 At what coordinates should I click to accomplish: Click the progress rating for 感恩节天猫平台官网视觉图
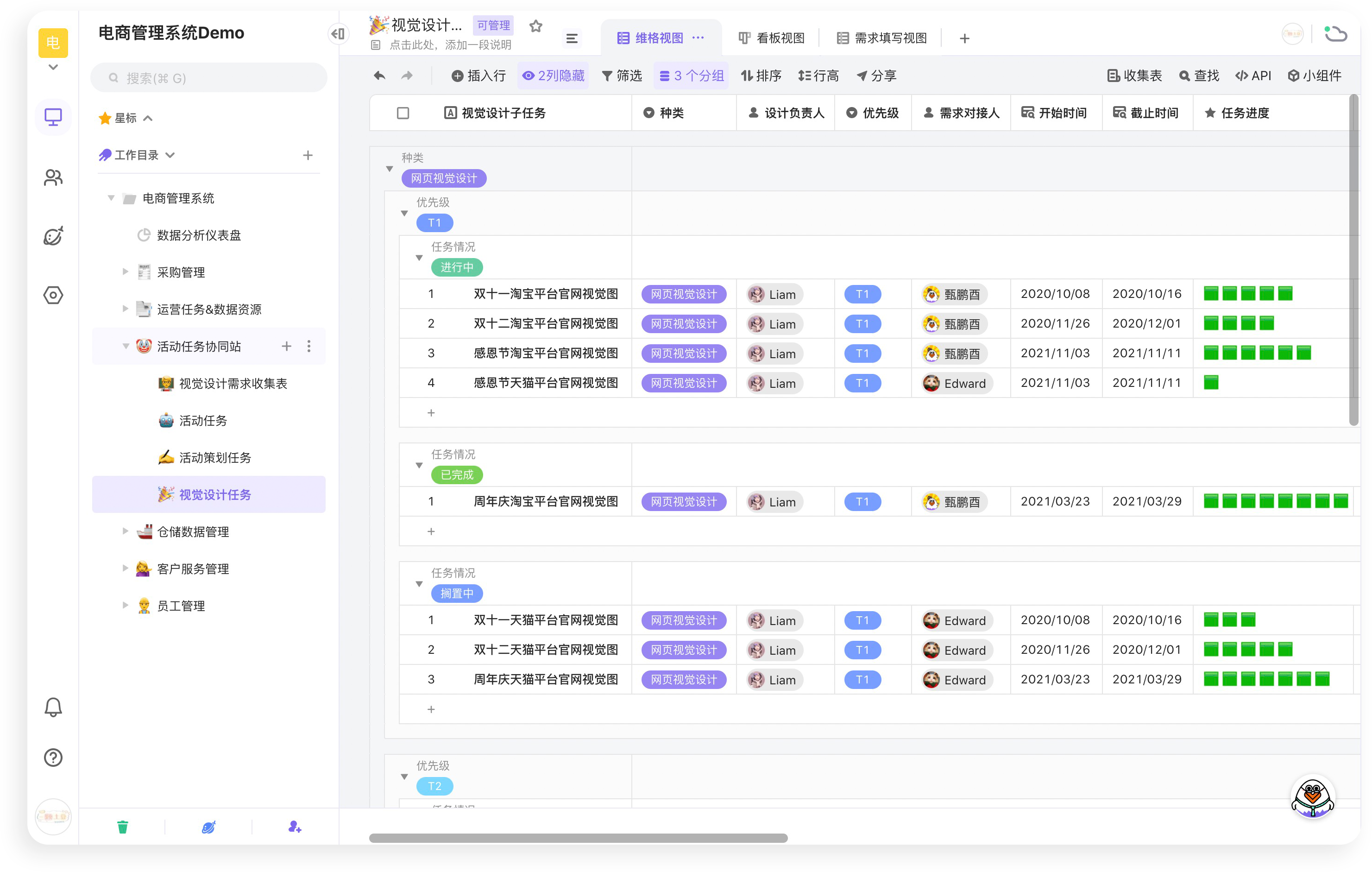1211,382
